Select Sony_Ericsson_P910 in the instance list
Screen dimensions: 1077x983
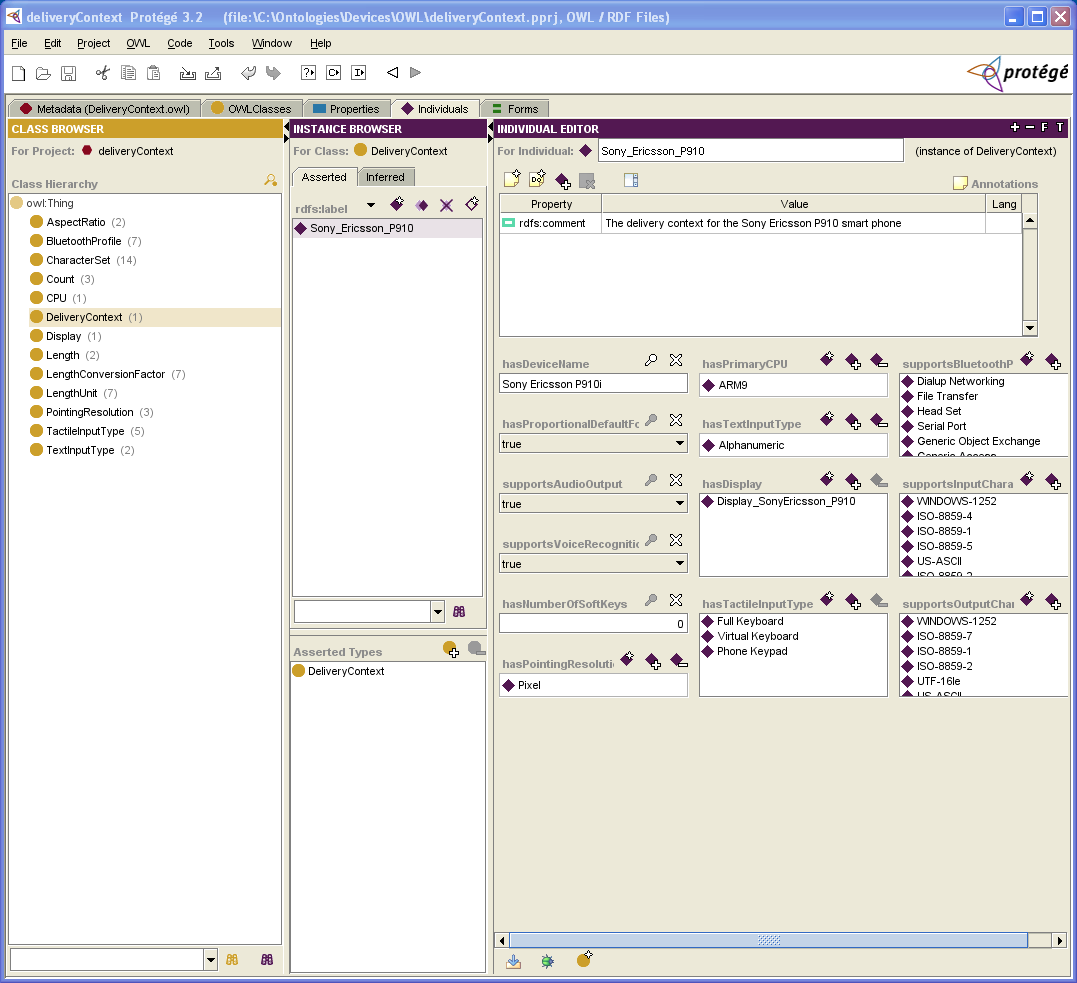[361, 228]
